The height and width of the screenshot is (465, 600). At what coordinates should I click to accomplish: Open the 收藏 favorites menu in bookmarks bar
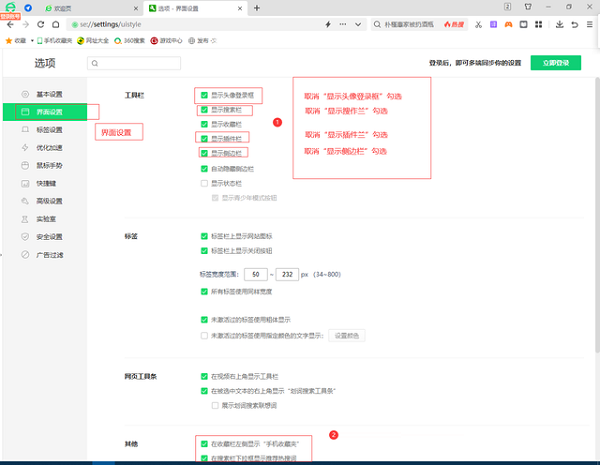(17, 41)
